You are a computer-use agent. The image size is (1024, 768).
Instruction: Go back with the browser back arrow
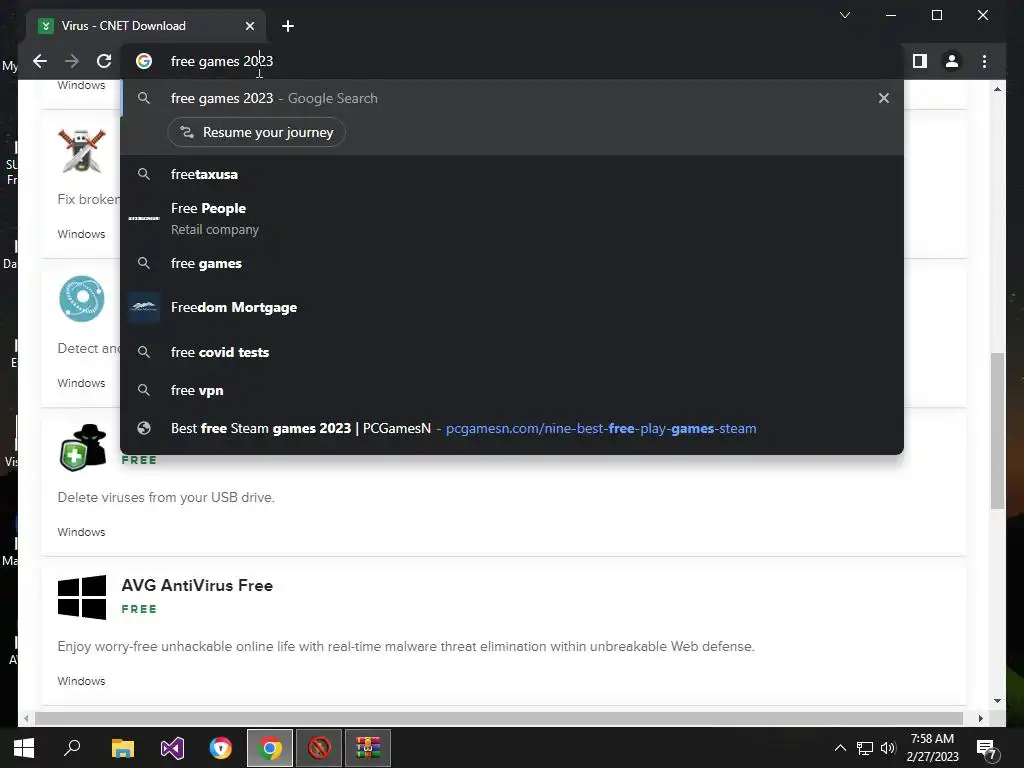[40, 61]
